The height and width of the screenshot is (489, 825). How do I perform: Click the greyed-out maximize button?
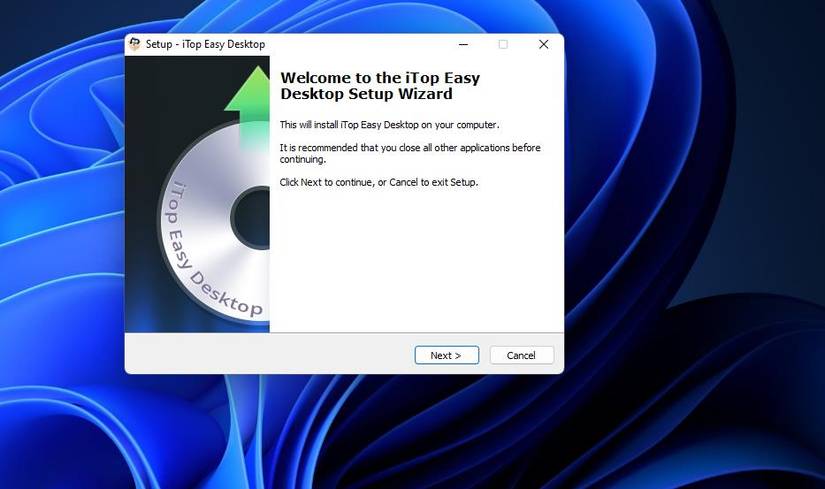pyautogui.click(x=504, y=44)
